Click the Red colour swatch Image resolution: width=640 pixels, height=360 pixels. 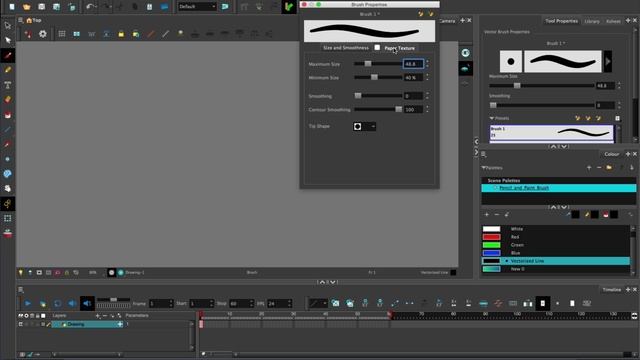pos(491,237)
